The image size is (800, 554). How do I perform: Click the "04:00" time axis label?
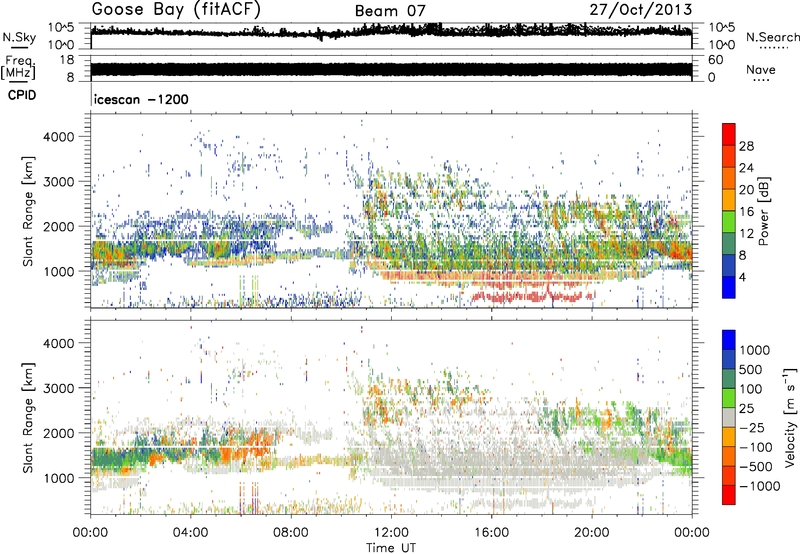coord(191,533)
